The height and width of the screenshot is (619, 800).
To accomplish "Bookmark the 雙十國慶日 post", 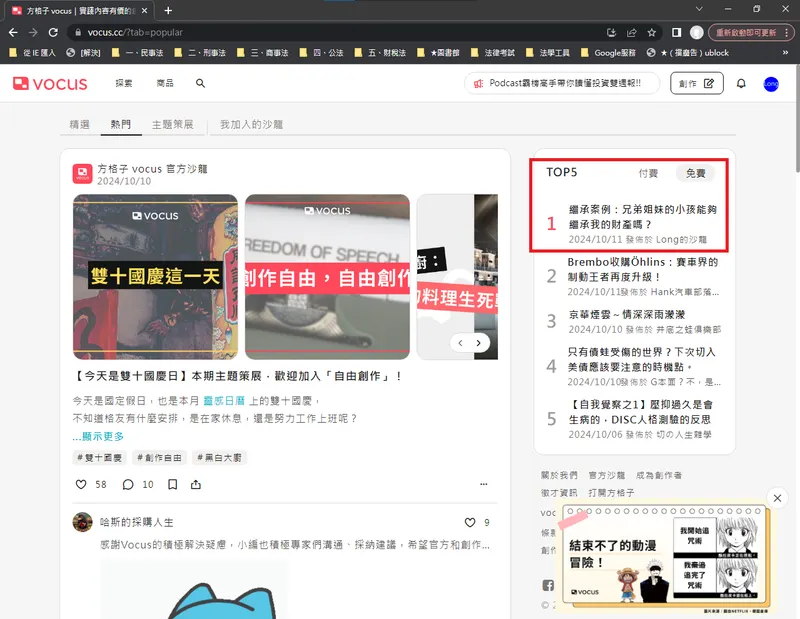I will point(172,484).
